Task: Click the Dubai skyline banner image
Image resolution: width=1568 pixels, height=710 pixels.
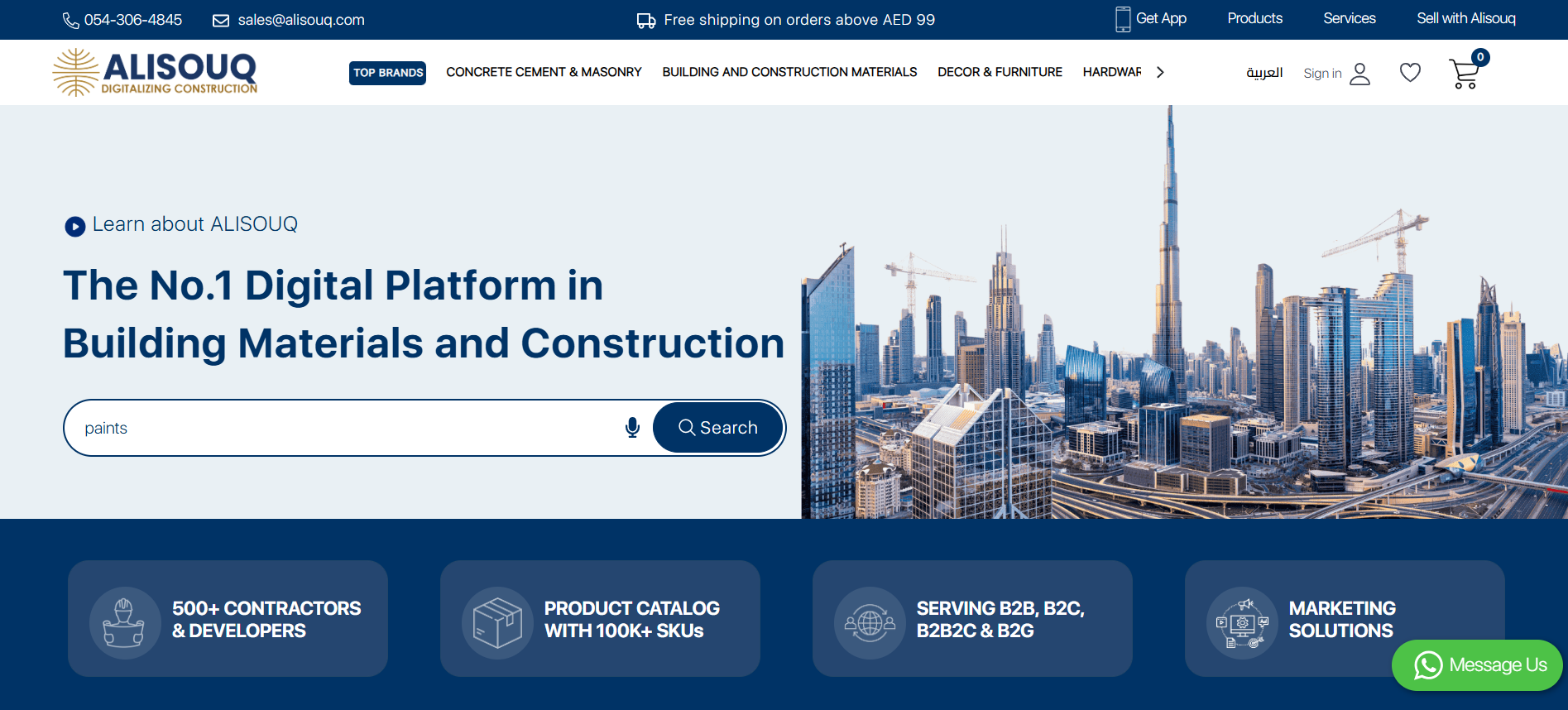Action: click(x=1184, y=312)
